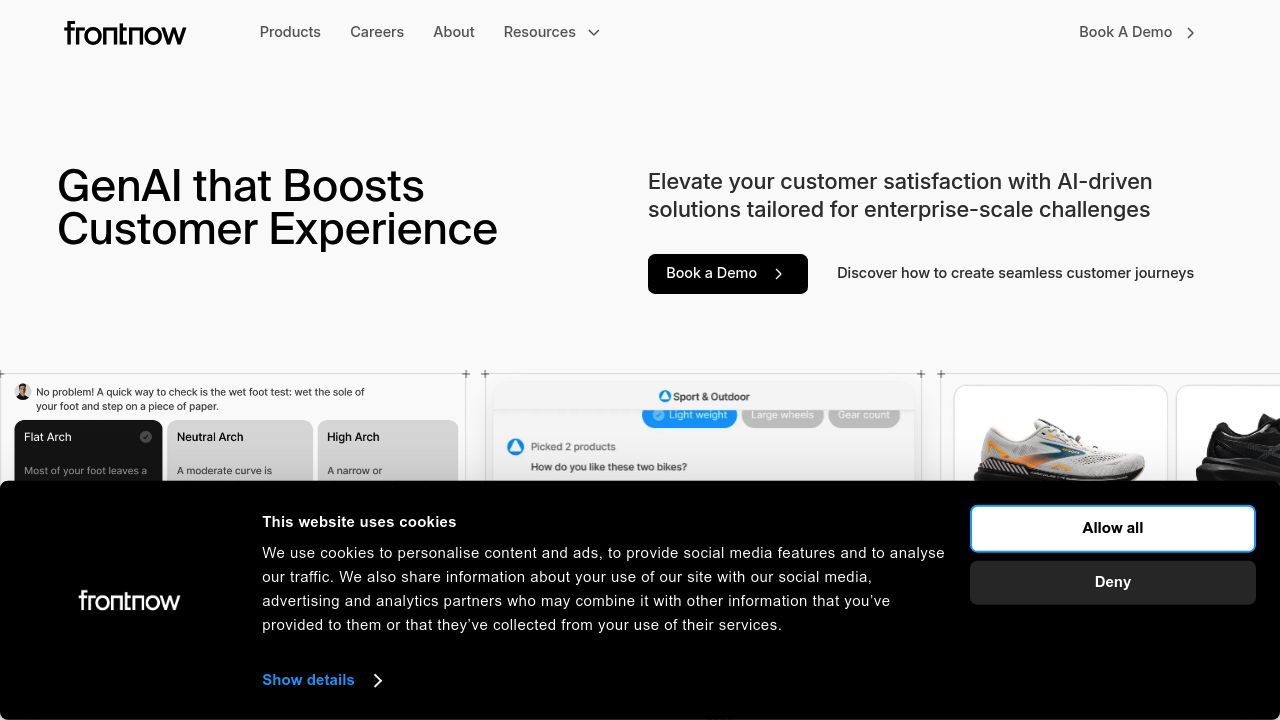Open the Products menu item
1280x720 pixels.
pos(290,32)
